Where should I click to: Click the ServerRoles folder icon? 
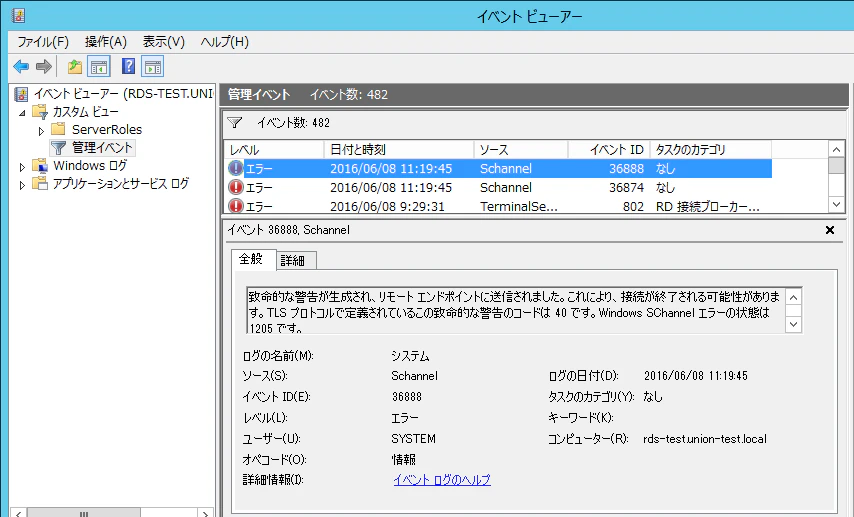coord(58,129)
